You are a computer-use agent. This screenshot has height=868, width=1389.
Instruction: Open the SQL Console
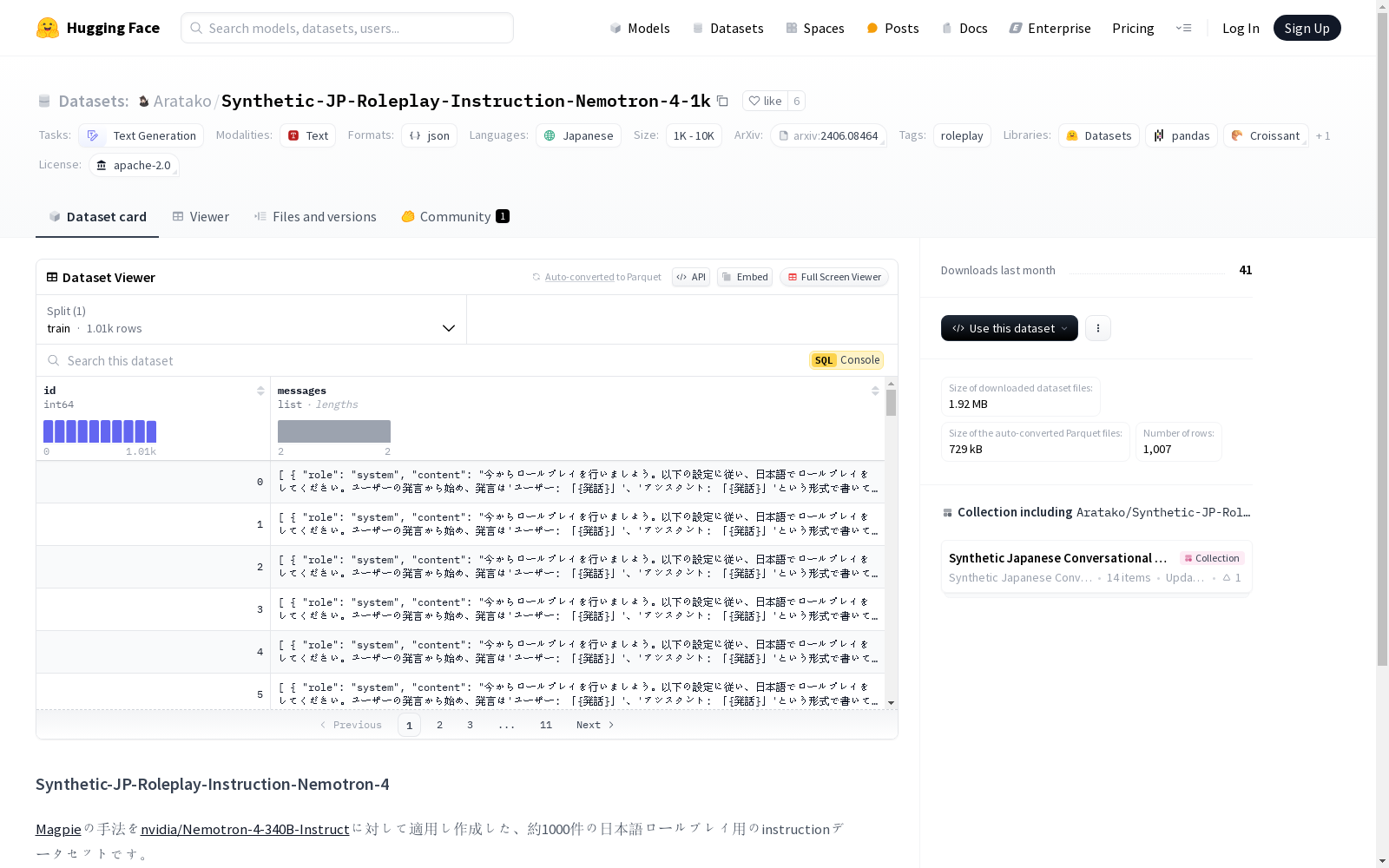point(846,360)
